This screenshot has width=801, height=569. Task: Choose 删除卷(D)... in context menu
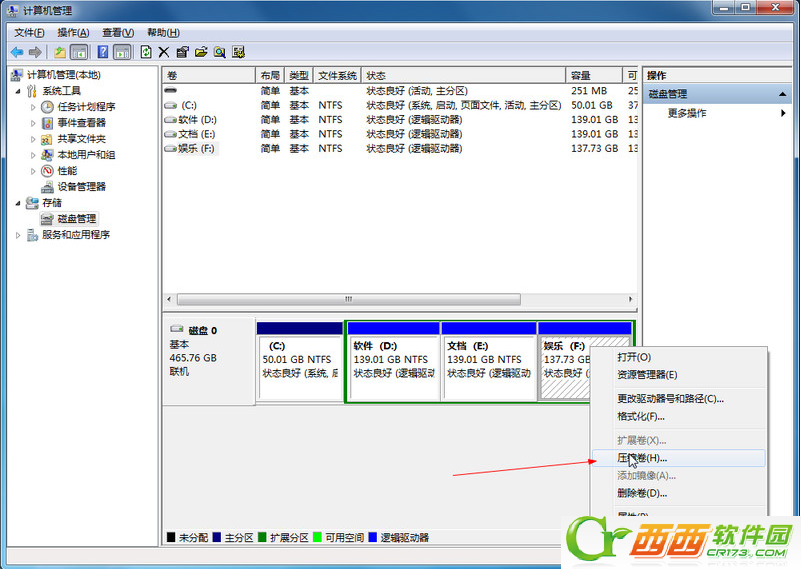click(x=678, y=493)
